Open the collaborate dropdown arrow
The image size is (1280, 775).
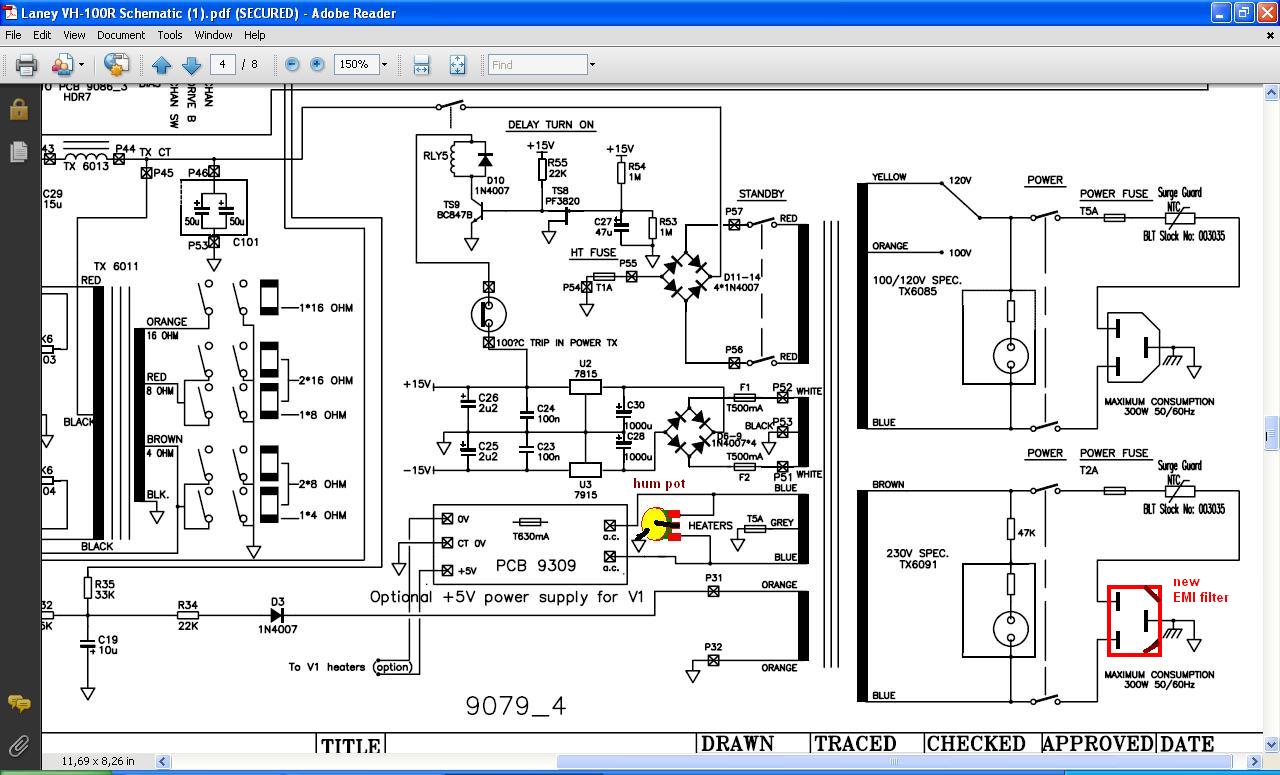pyautogui.click(x=81, y=65)
